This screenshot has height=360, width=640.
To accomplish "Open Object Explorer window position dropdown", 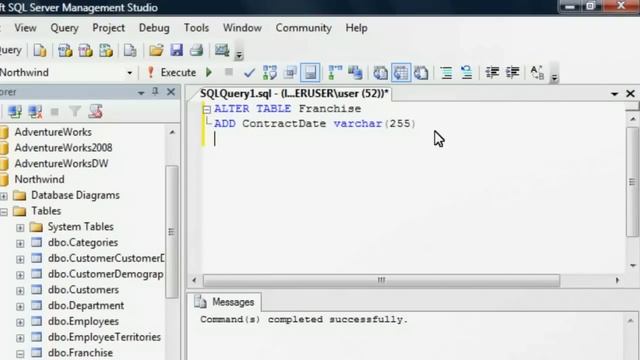I will pyautogui.click(x=141, y=93).
